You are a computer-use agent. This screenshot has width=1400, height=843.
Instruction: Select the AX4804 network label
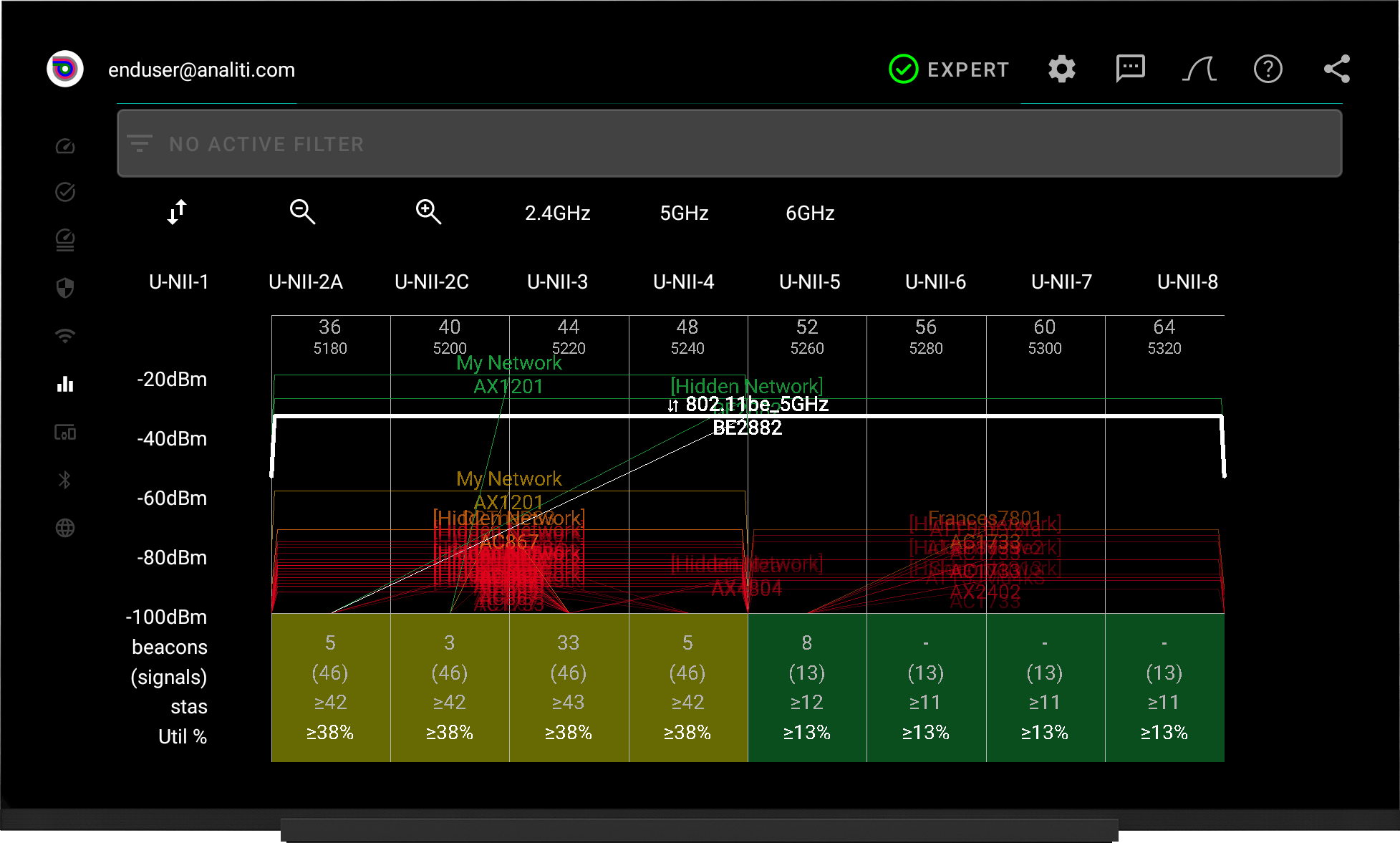747,589
